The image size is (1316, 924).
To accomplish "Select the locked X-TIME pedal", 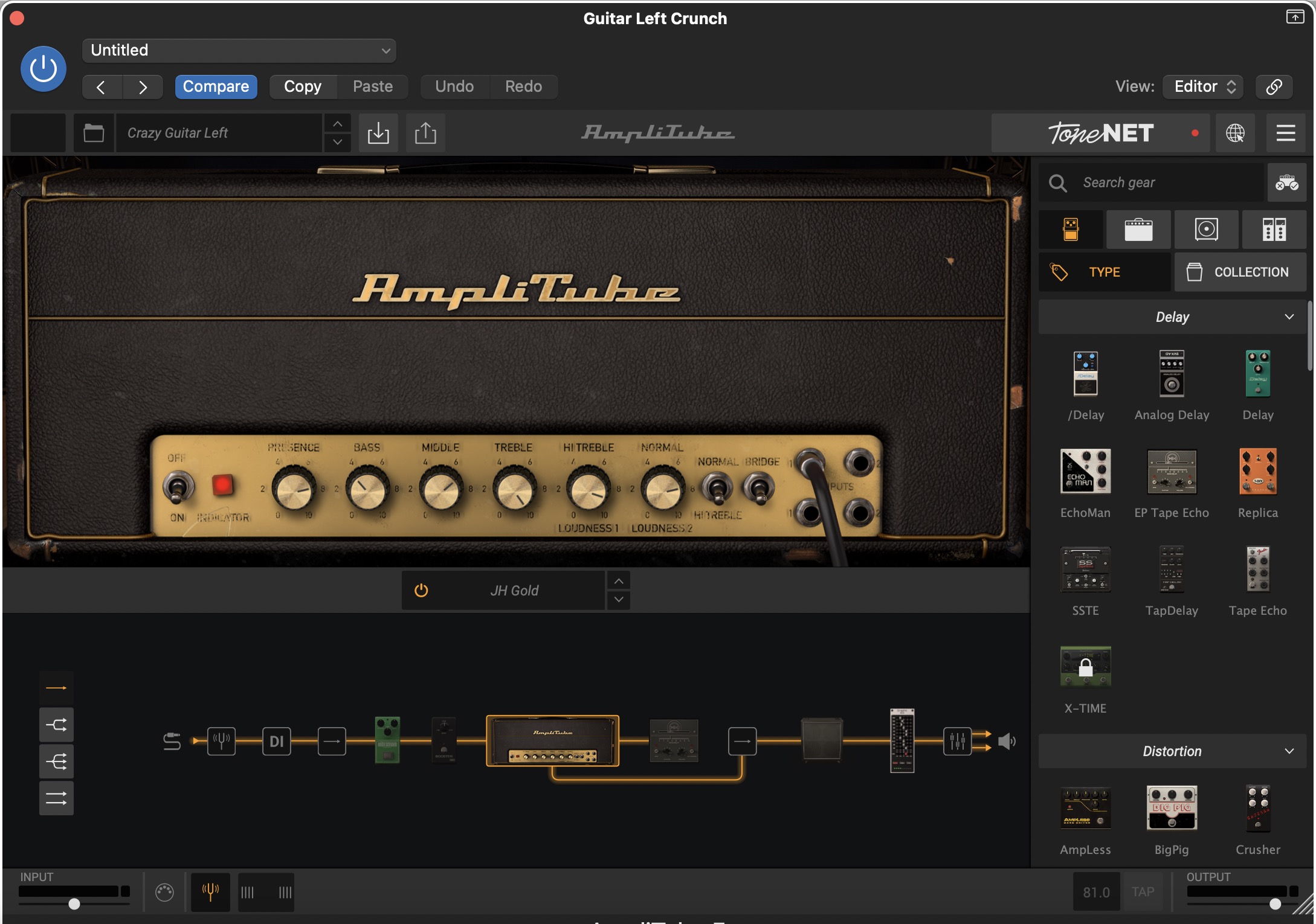I will 1085,667.
